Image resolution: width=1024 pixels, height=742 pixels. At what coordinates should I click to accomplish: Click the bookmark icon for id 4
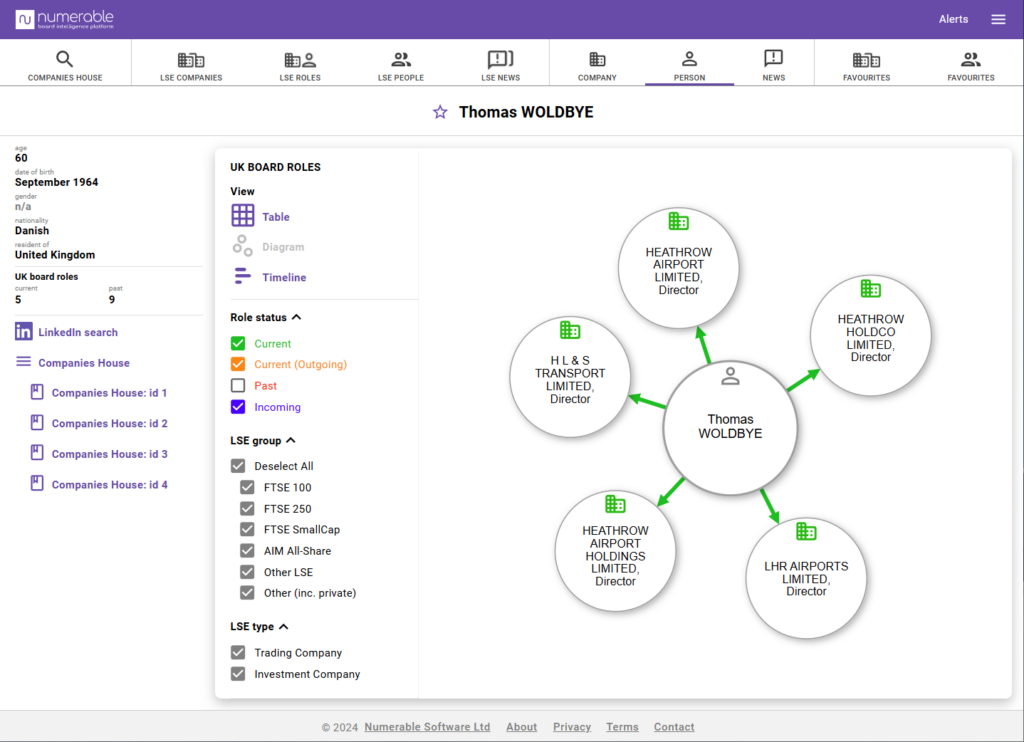coord(37,484)
